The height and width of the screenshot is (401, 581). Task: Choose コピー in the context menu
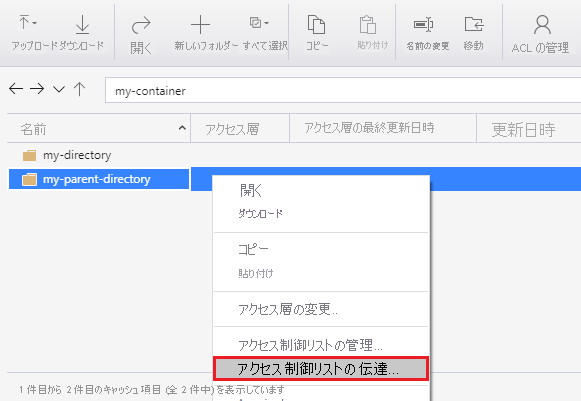(x=253, y=249)
